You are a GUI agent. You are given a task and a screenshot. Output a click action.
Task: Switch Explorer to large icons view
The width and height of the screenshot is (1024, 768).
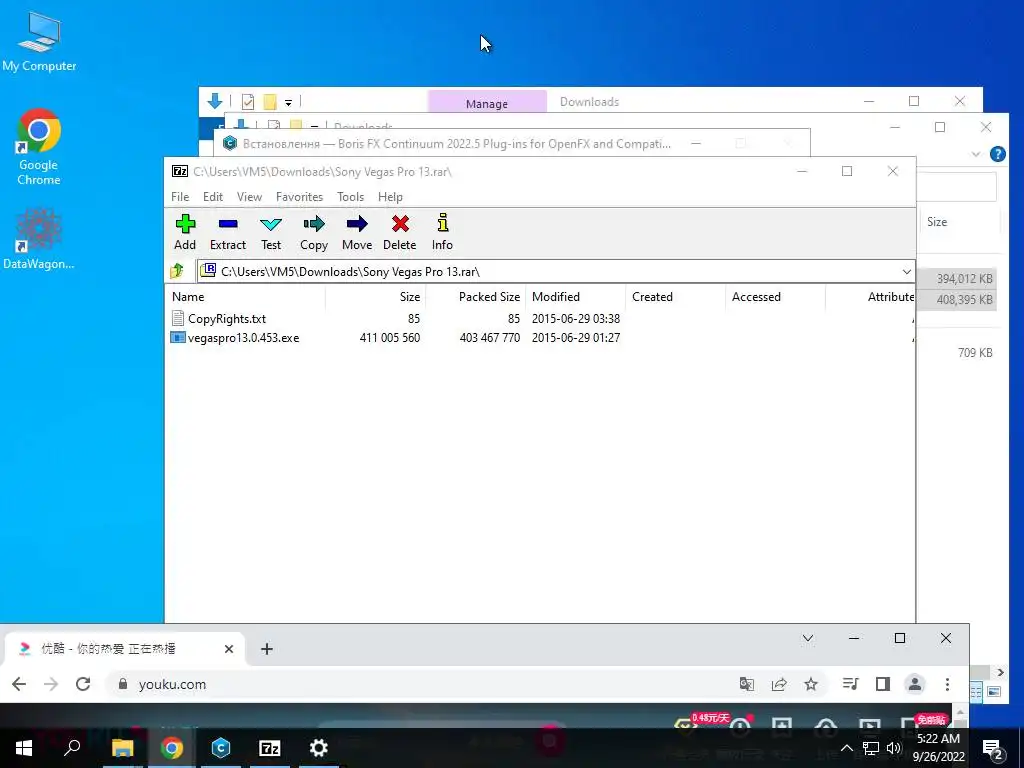(994, 692)
